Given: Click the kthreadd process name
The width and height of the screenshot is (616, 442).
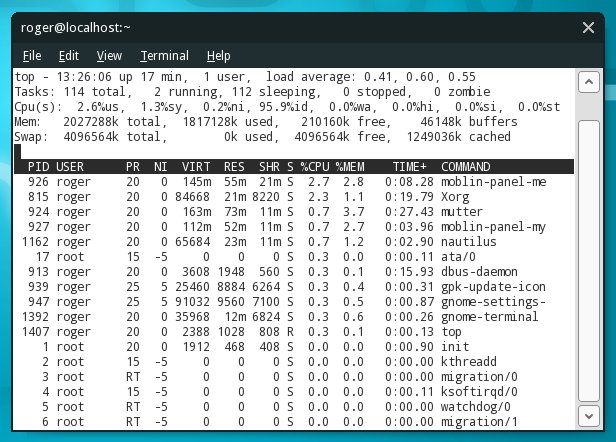Looking at the screenshot, I should pyautogui.click(x=469, y=362).
